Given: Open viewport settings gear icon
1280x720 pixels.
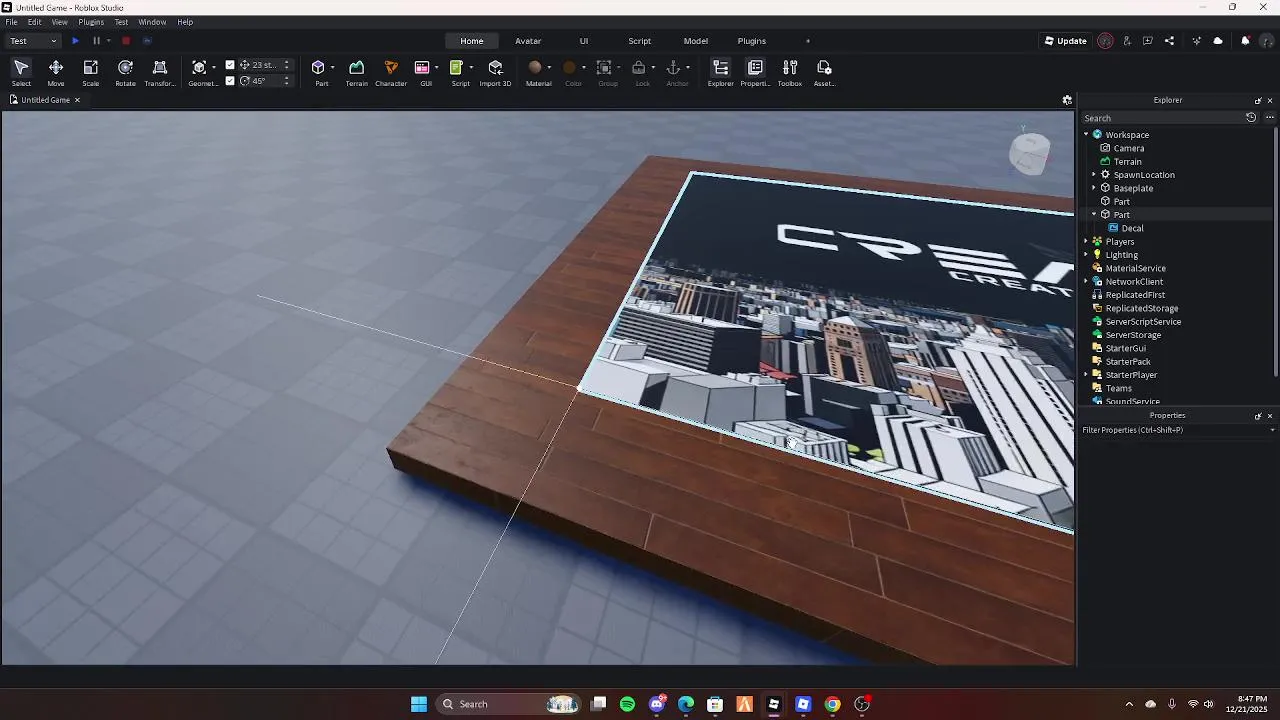Looking at the screenshot, I should click(x=1067, y=100).
